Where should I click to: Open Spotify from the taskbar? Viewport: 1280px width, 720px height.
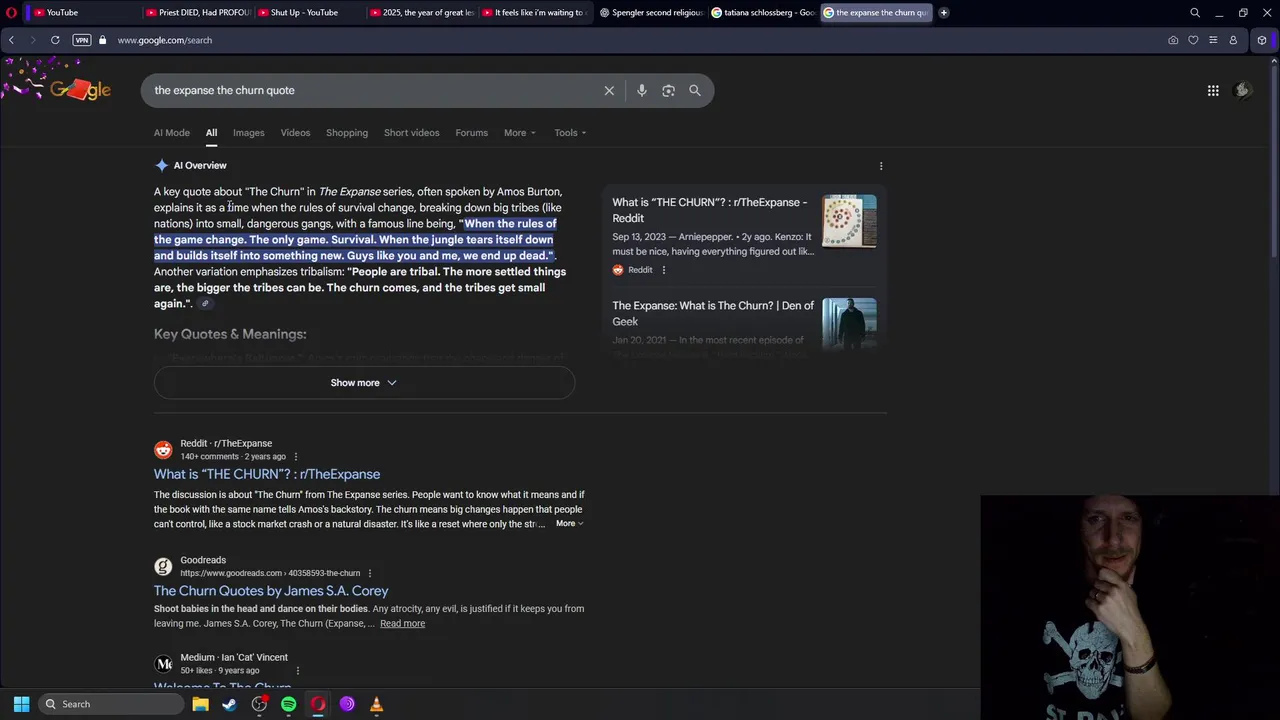point(288,704)
